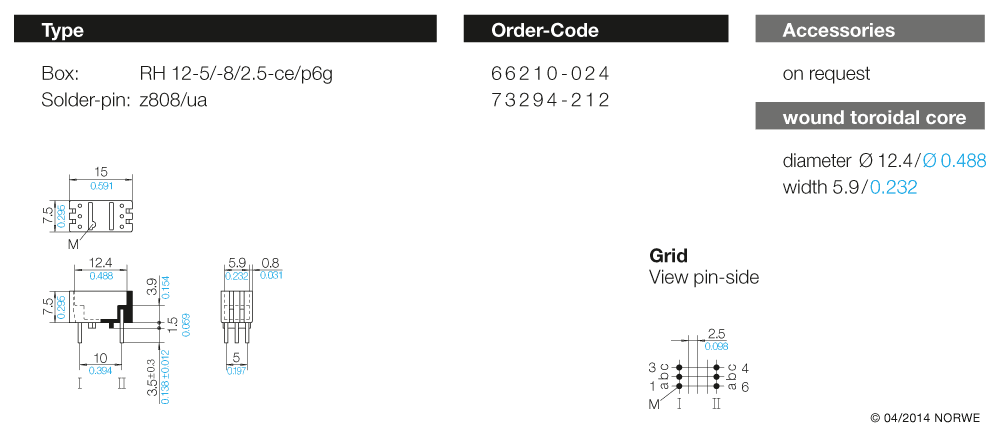Click the Grid heading

pos(668,255)
